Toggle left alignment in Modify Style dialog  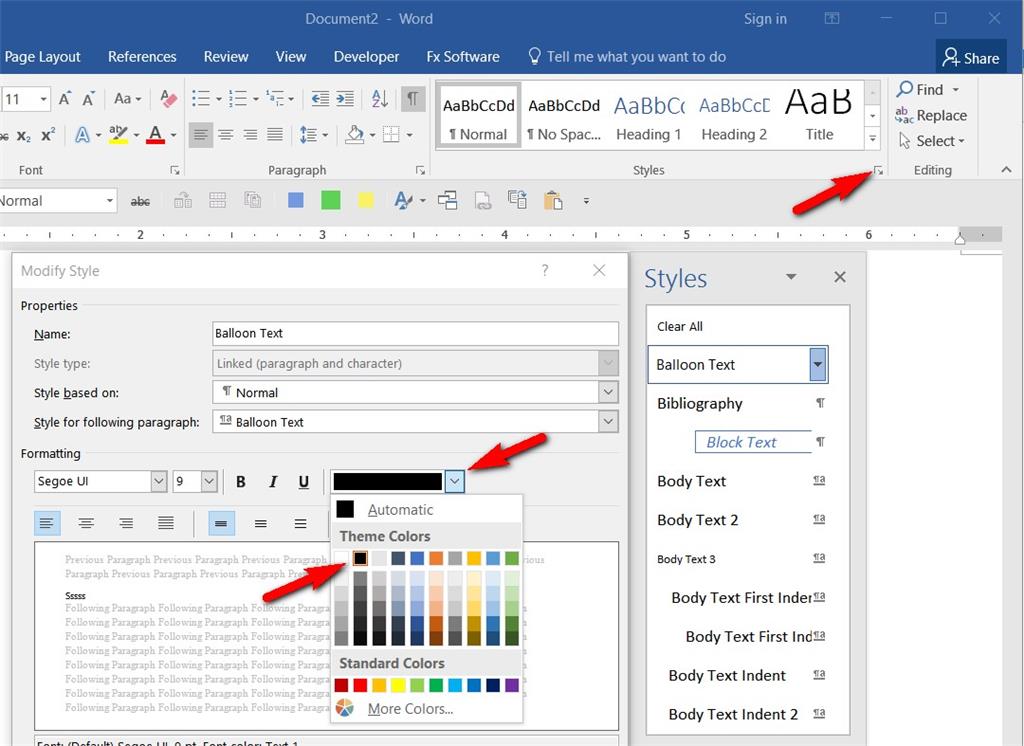pos(47,523)
